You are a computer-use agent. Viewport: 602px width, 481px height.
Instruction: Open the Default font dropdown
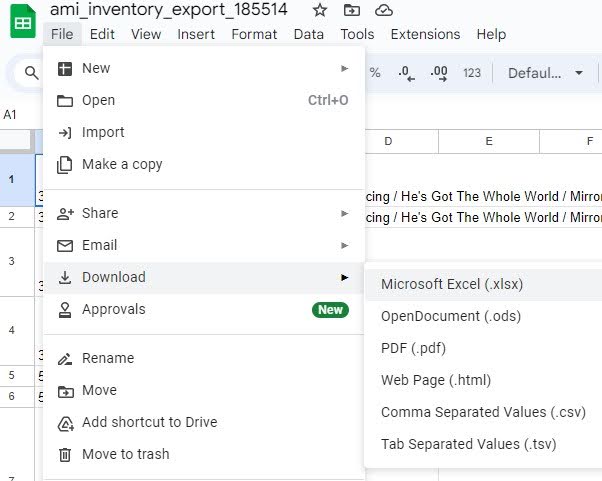click(545, 73)
